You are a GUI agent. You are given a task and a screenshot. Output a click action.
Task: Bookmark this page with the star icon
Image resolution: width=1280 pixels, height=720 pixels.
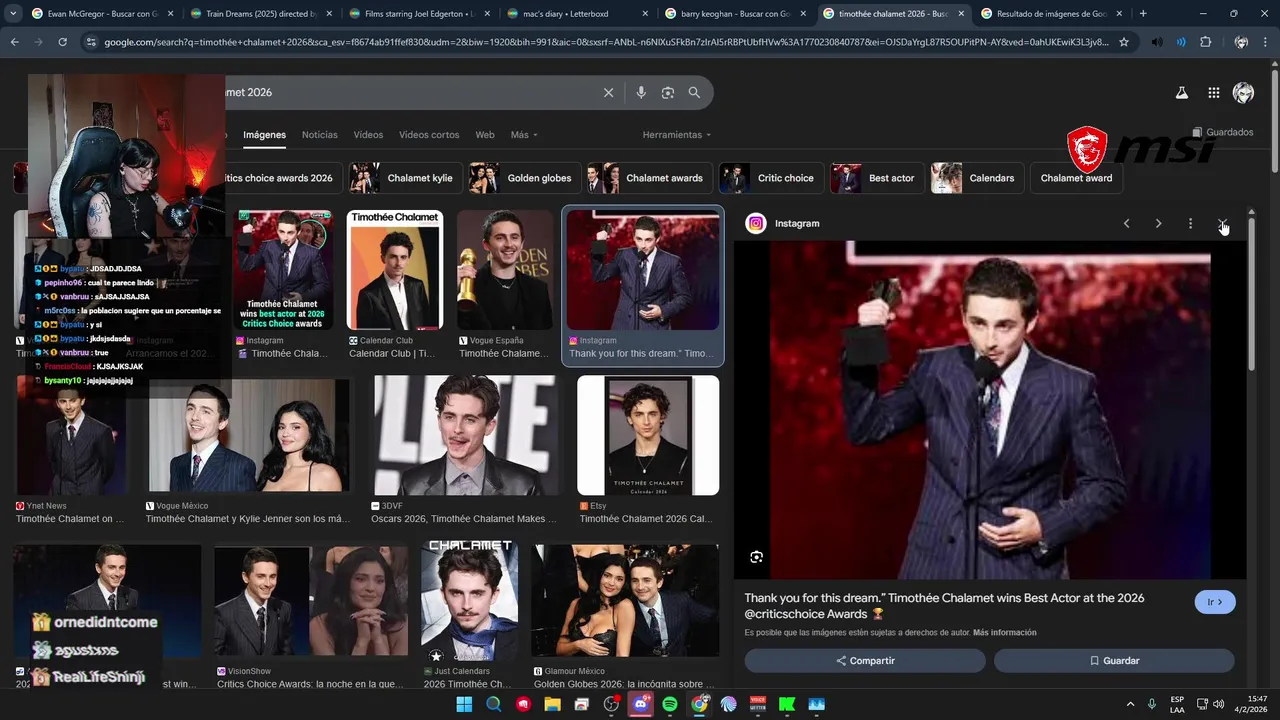[1124, 42]
